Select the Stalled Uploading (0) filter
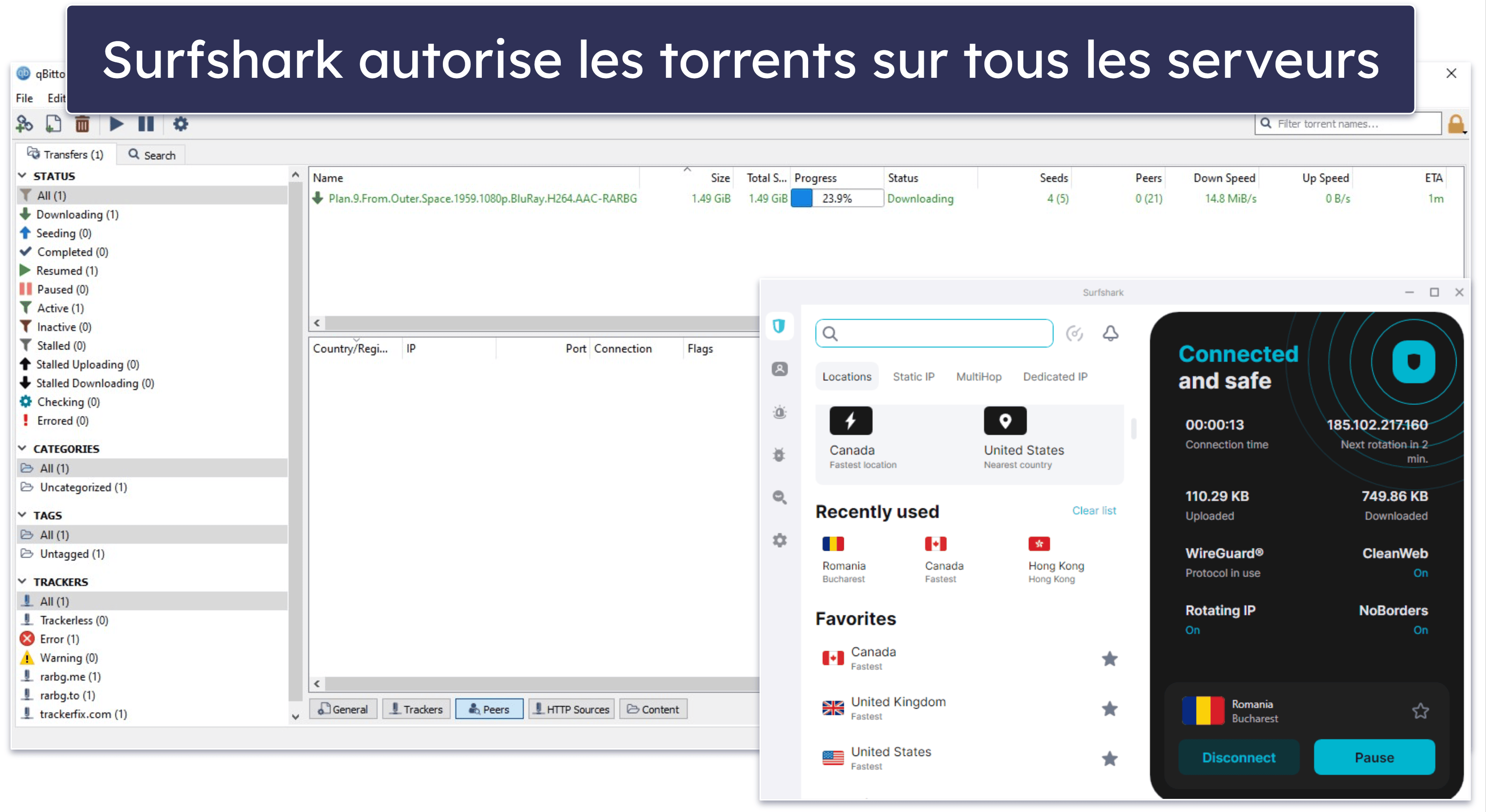The image size is (1486, 812). coord(87,365)
